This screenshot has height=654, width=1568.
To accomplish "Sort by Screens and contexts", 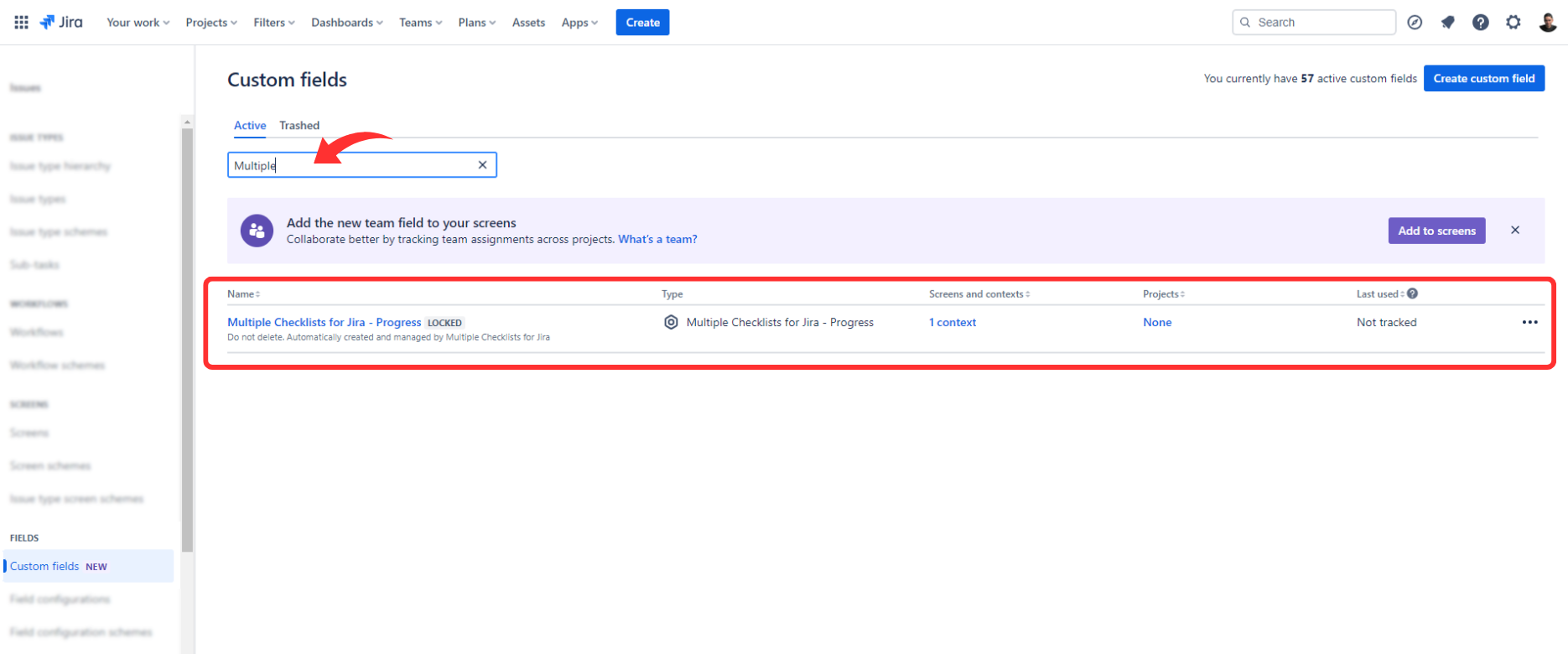I will pyautogui.click(x=979, y=293).
